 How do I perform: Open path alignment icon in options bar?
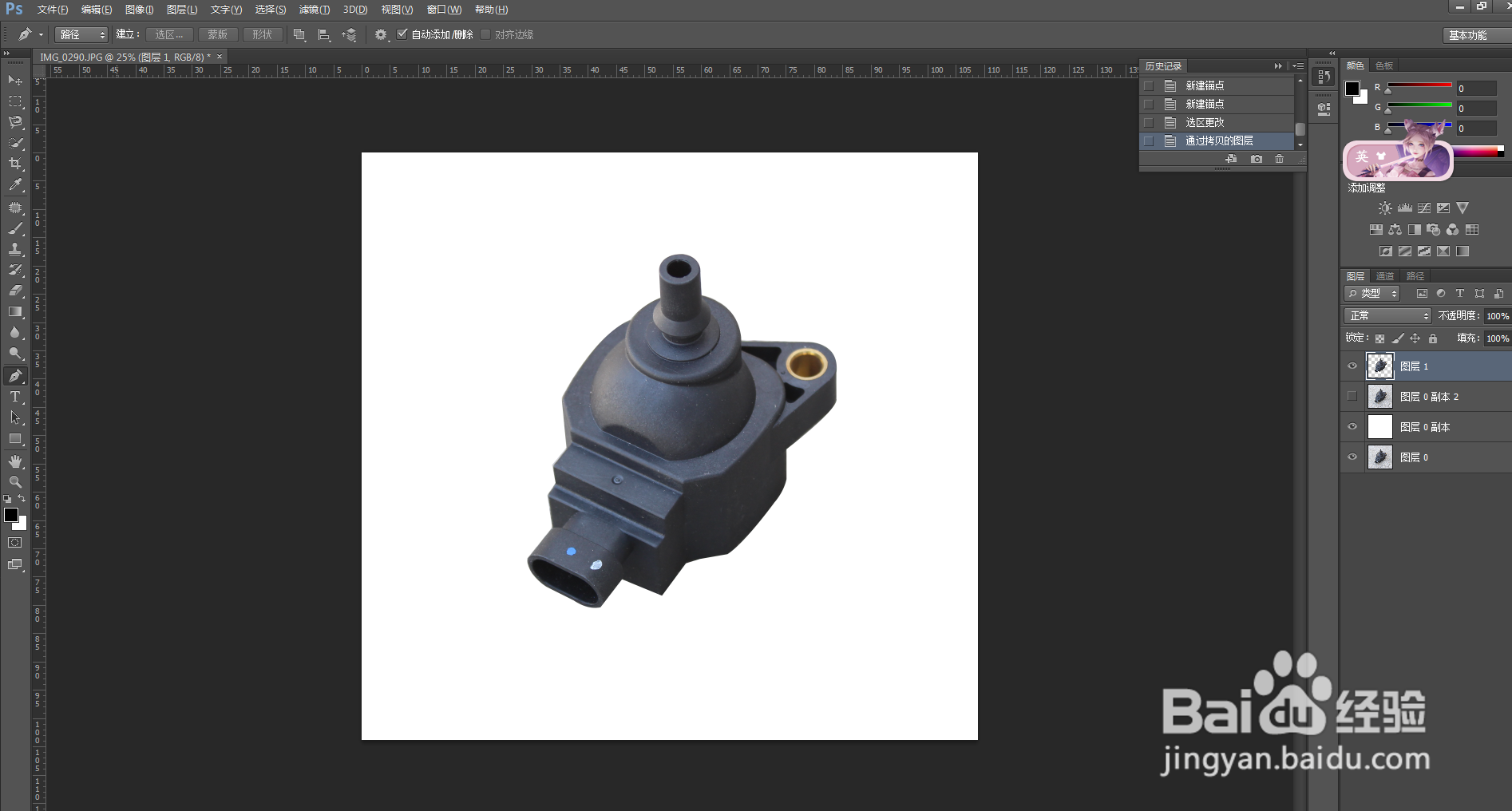[x=324, y=35]
